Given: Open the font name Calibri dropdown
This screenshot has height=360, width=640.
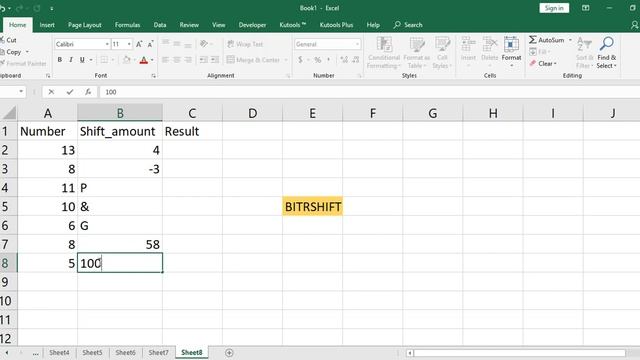Looking at the screenshot, I should (107, 44).
